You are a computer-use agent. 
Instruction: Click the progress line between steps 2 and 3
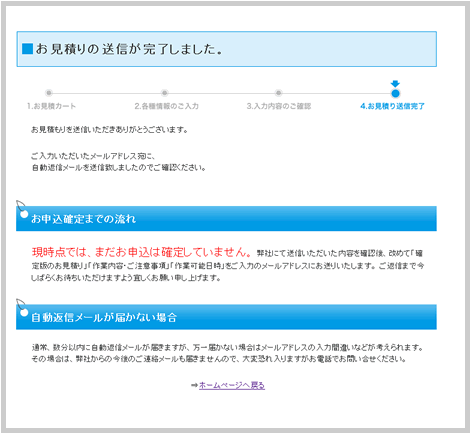coord(221,93)
